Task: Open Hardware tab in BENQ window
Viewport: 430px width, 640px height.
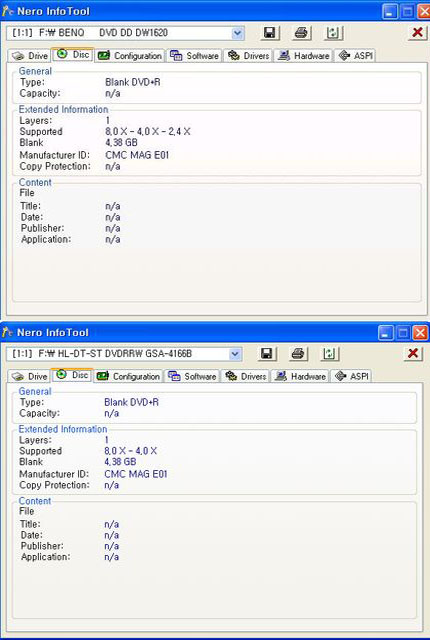Action: coord(304,56)
